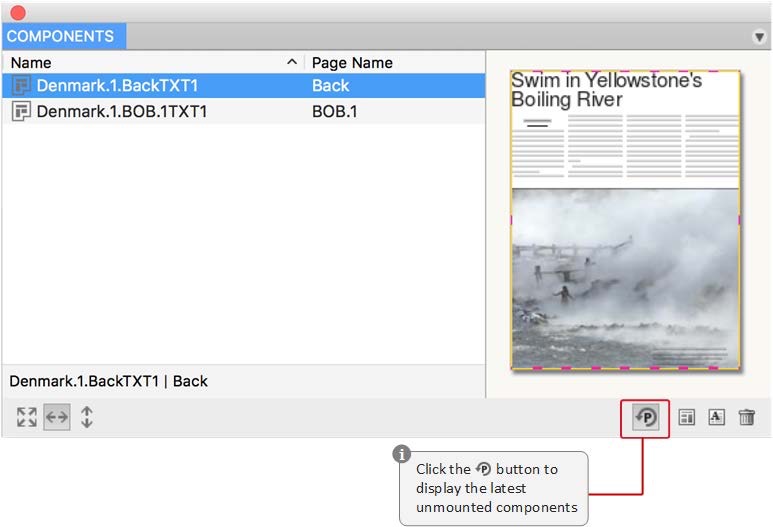
Task: Click the component icon beside Denmark.1.BackTXT1
Action: pyautogui.click(x=21, y=86)
